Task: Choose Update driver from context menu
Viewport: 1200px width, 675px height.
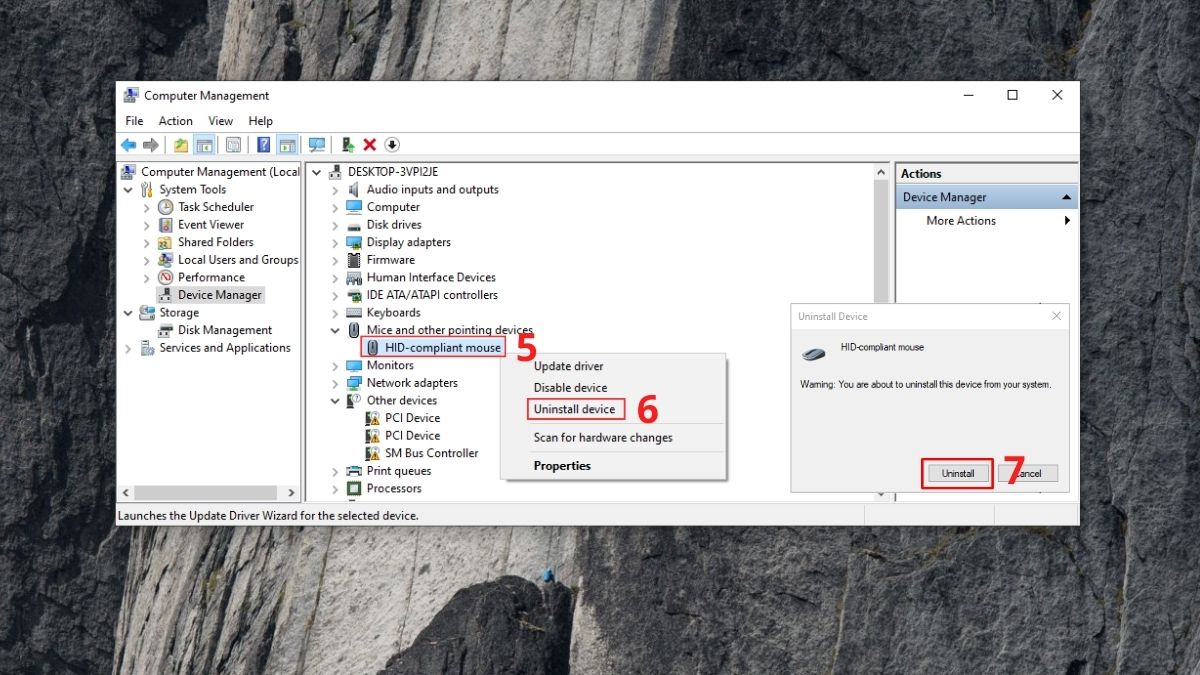Action: pos(568,366)
